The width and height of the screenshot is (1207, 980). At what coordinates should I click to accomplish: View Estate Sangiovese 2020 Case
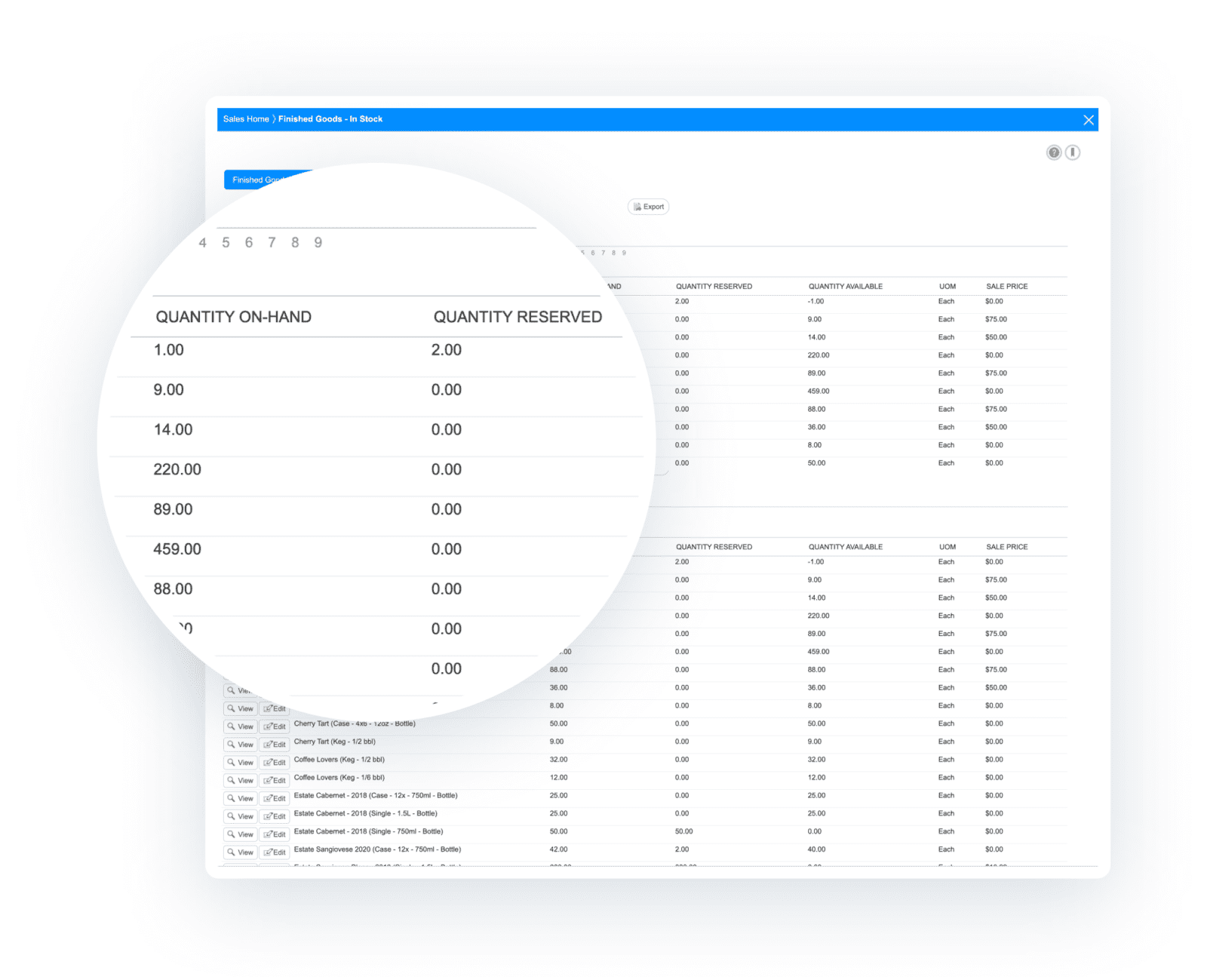point(241,853)
